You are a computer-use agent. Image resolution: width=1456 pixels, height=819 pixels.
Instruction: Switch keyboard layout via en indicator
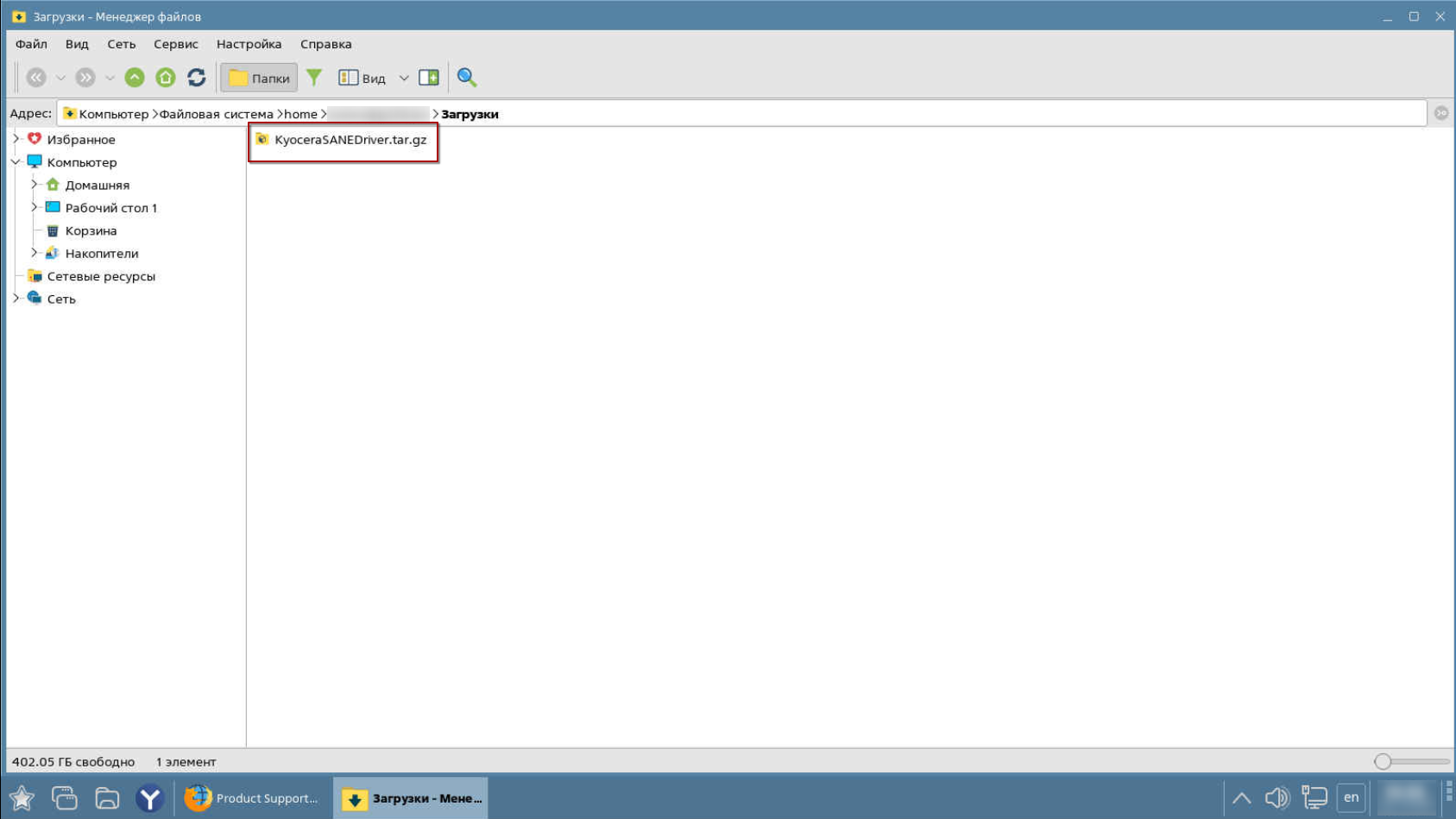[1351, 797]
